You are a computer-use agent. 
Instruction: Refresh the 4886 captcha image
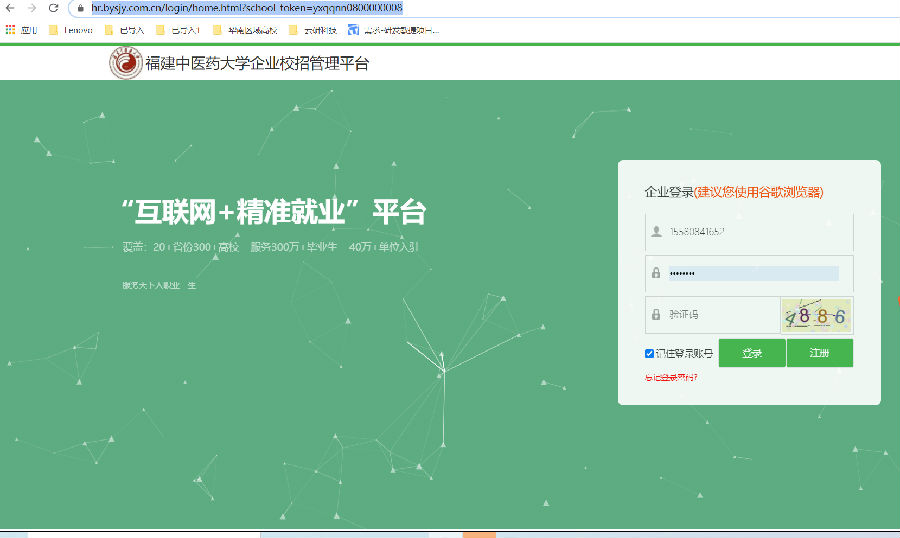click(816, 315)
